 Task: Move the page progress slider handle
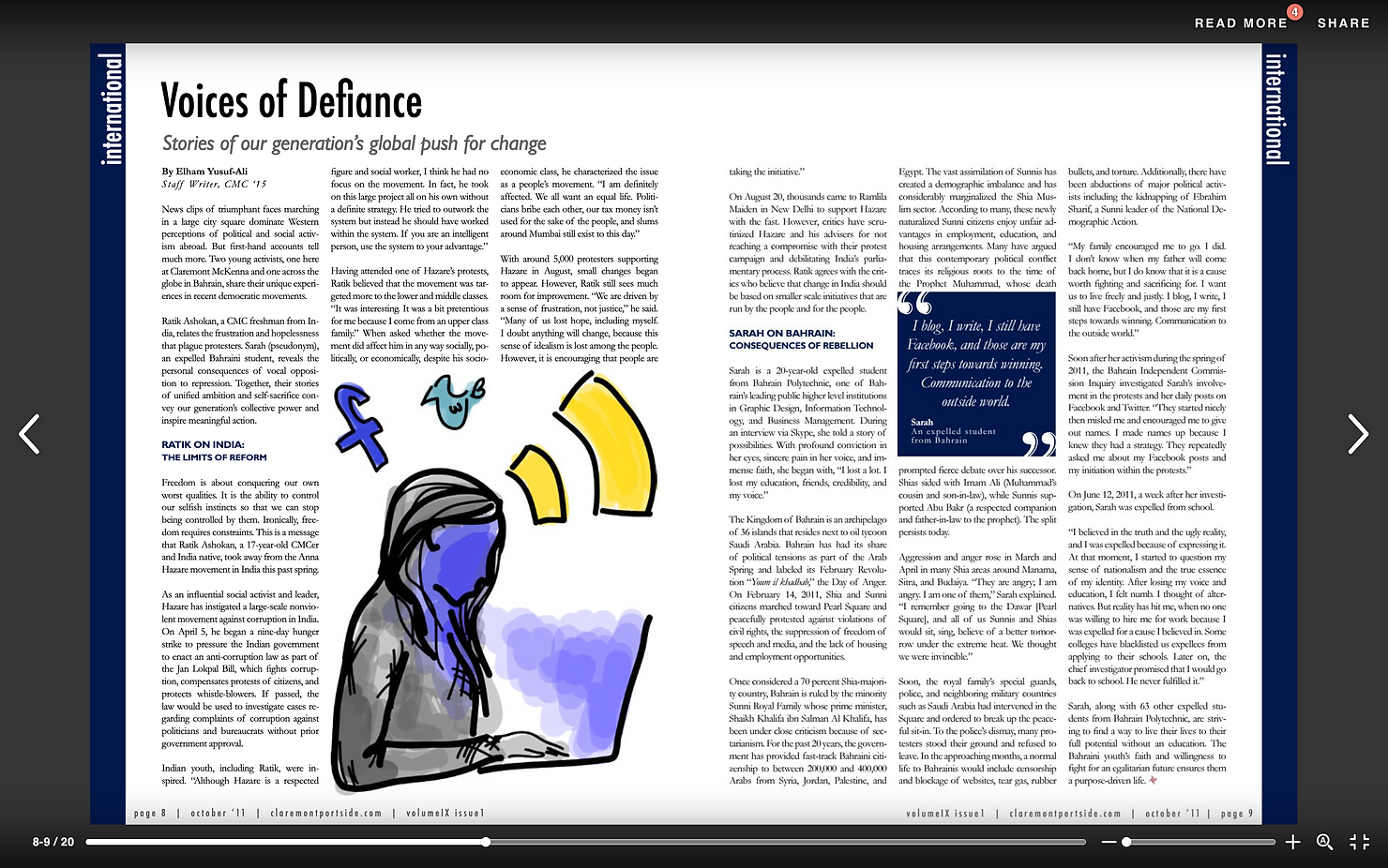486,842
